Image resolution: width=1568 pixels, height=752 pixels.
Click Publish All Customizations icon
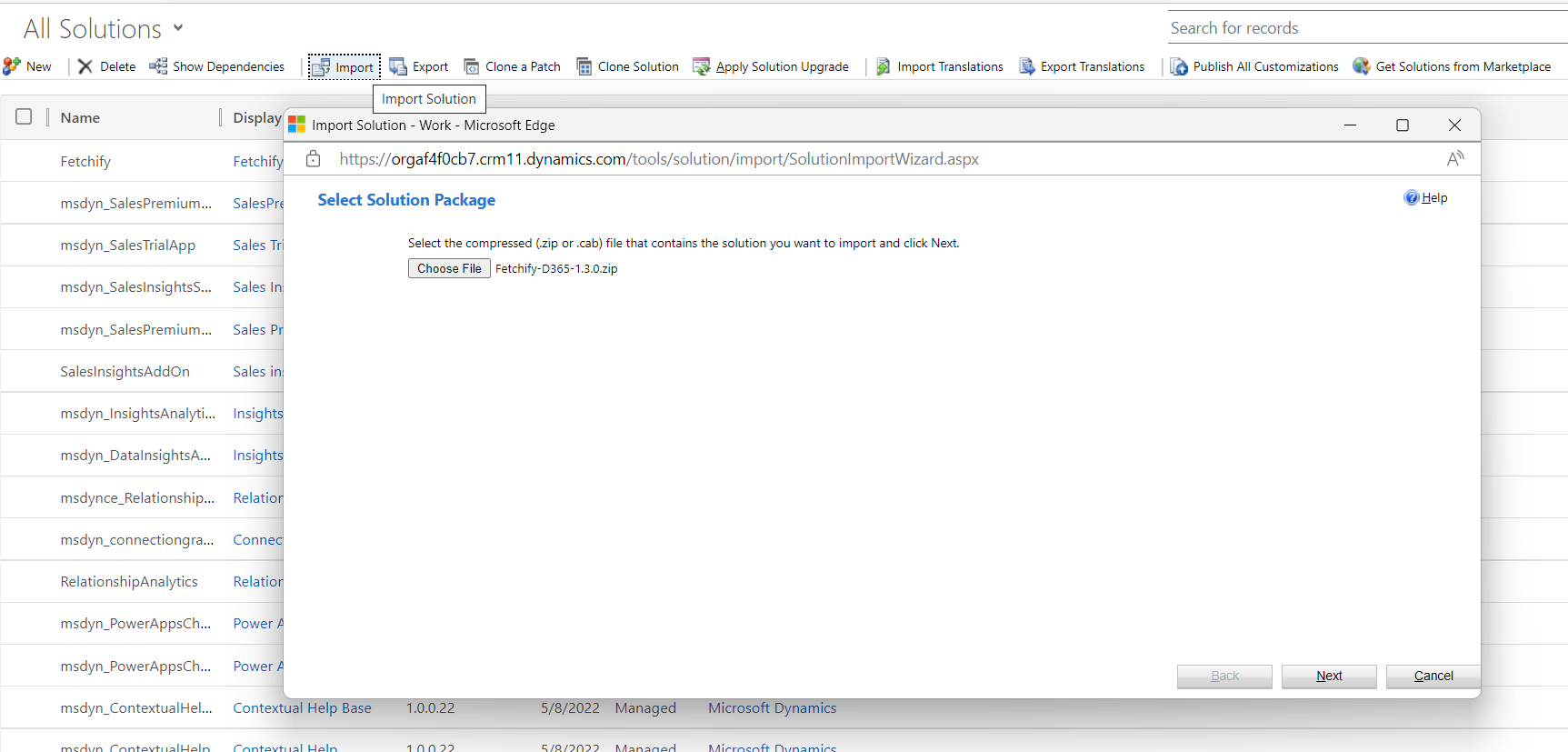(x=1179, y=66)
